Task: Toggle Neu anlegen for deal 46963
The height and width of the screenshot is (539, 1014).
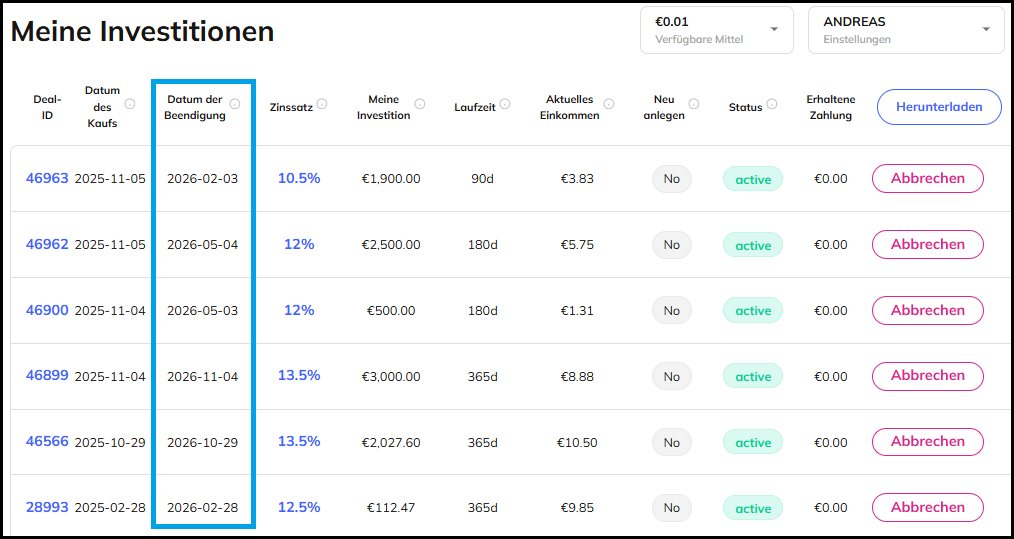Action: [x=671, y=179]
